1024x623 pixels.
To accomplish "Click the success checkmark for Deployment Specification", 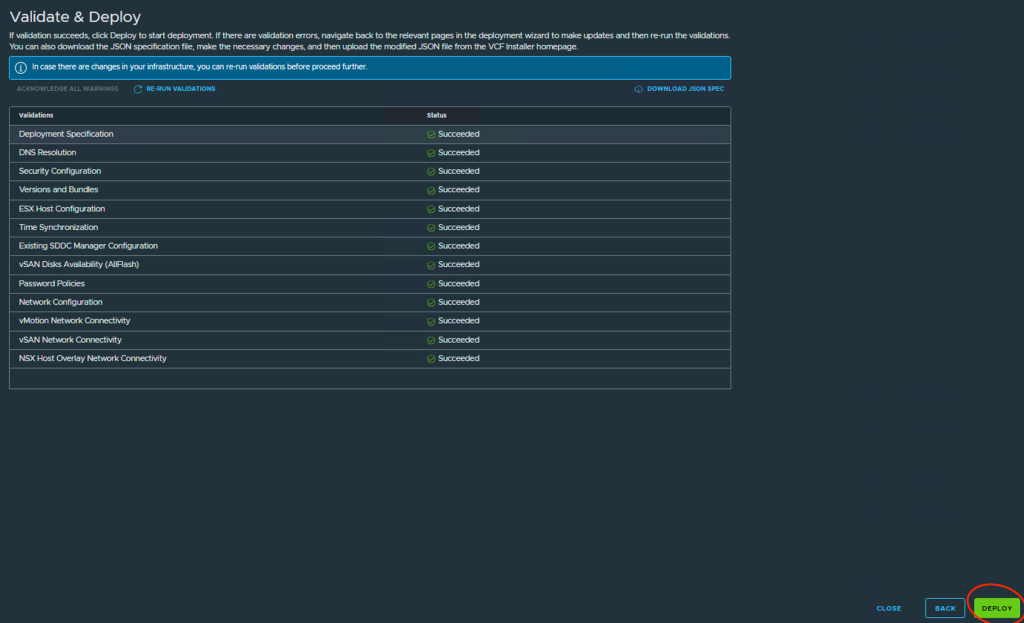I will 431,134.
